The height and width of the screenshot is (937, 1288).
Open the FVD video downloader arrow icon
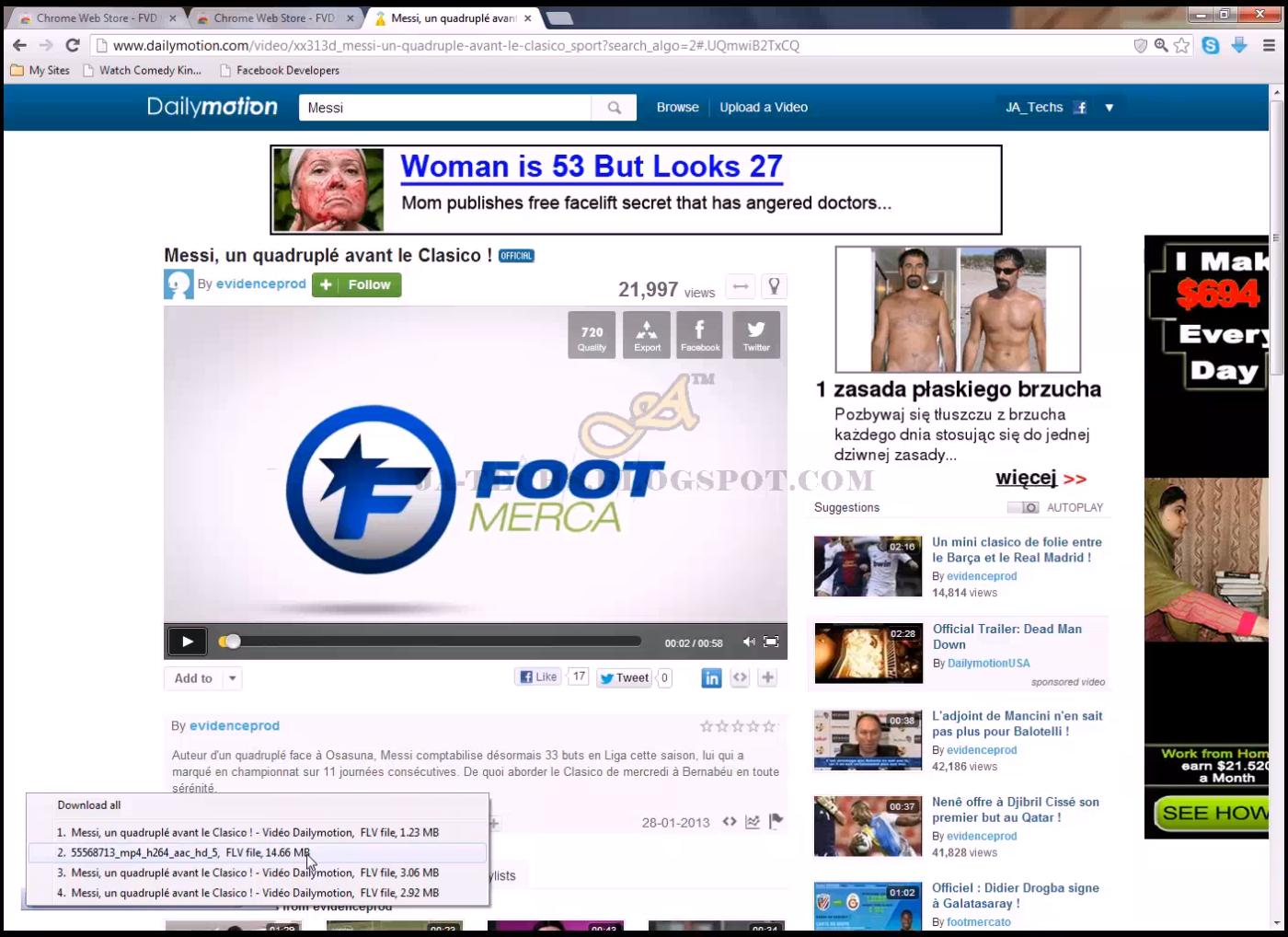[x=1239, y=45]
